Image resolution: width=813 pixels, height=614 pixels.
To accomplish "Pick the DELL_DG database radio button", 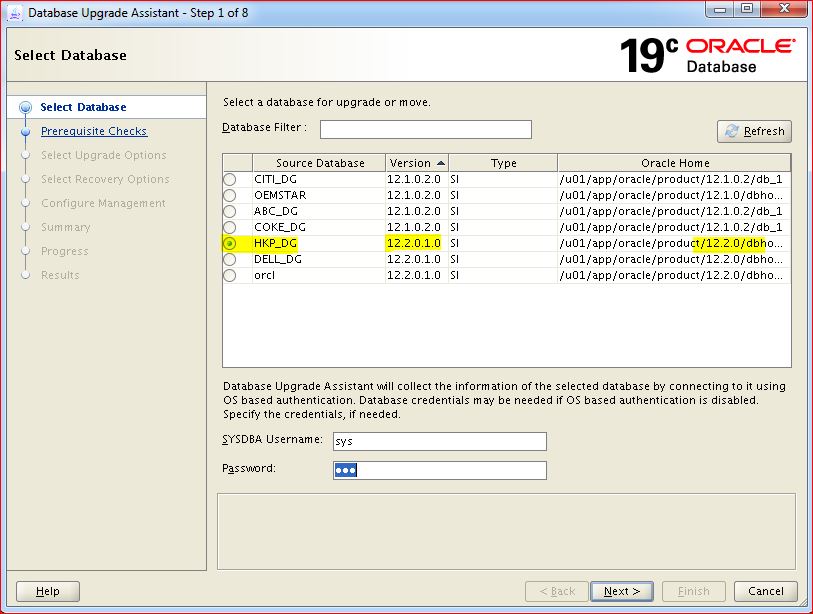I will point(230,259).
